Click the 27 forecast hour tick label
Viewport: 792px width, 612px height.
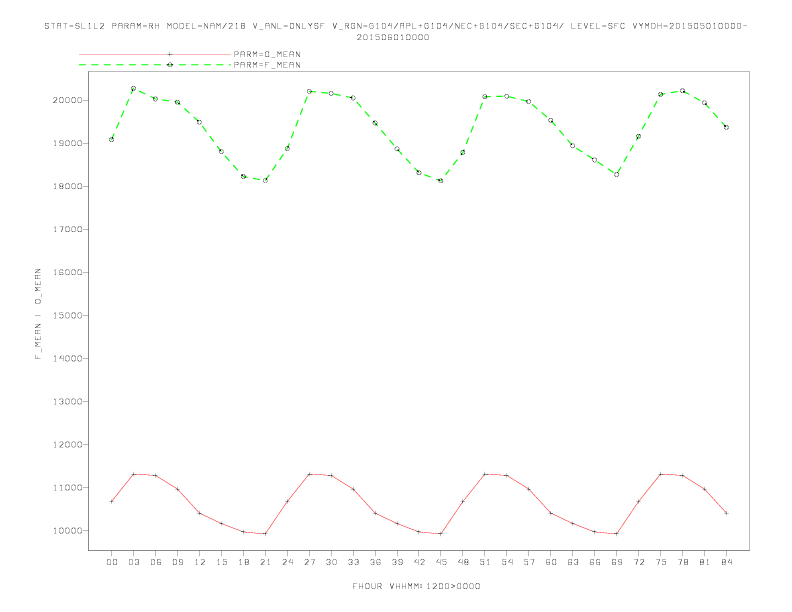tap(309, 562)
